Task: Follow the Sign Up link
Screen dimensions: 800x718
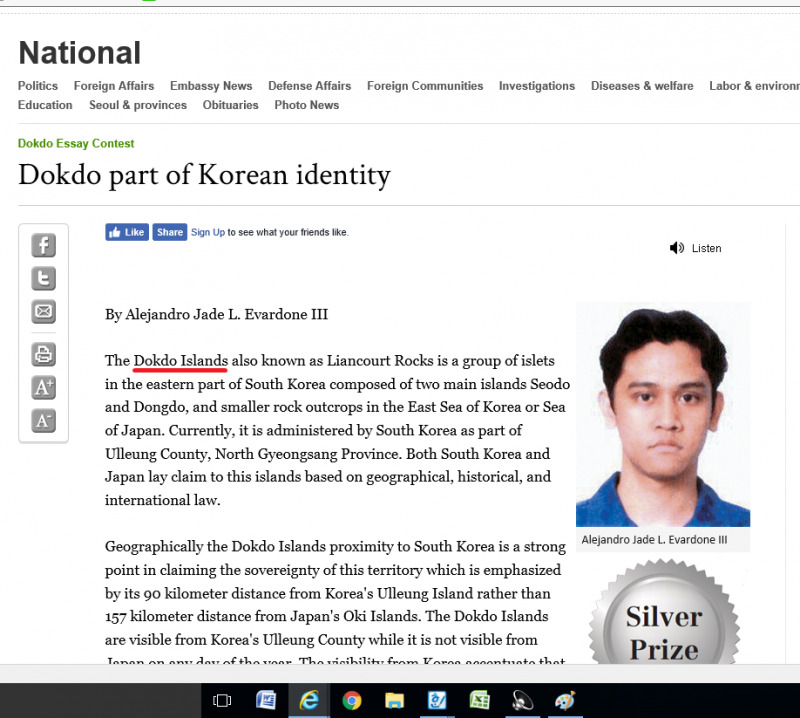Action: tap(207, 232)
